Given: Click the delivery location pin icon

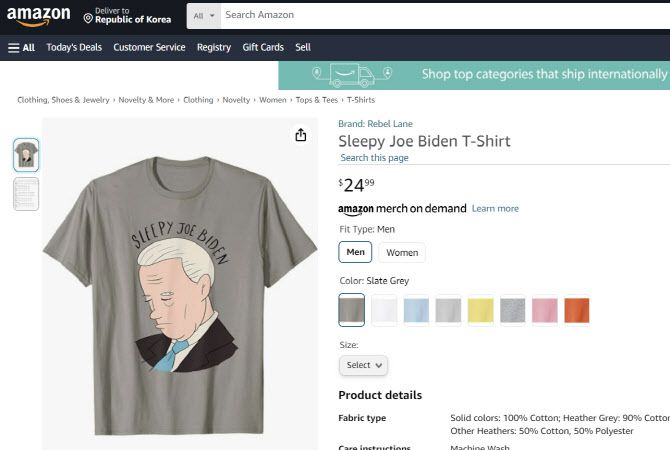Looking at the screenshot, I should tap(88, 19).
